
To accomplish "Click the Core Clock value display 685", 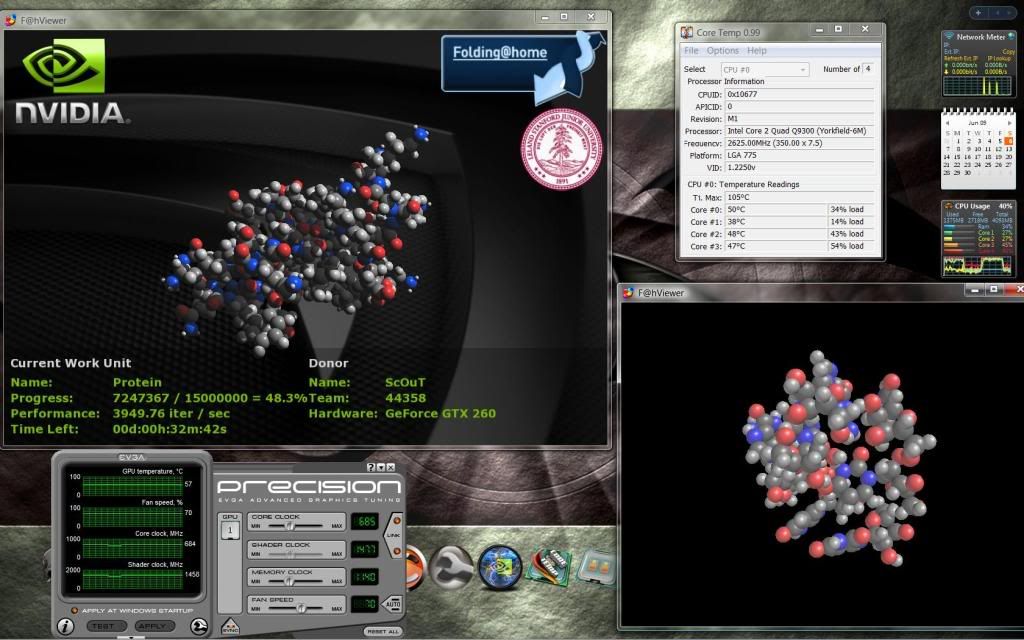I will point(364,521).
